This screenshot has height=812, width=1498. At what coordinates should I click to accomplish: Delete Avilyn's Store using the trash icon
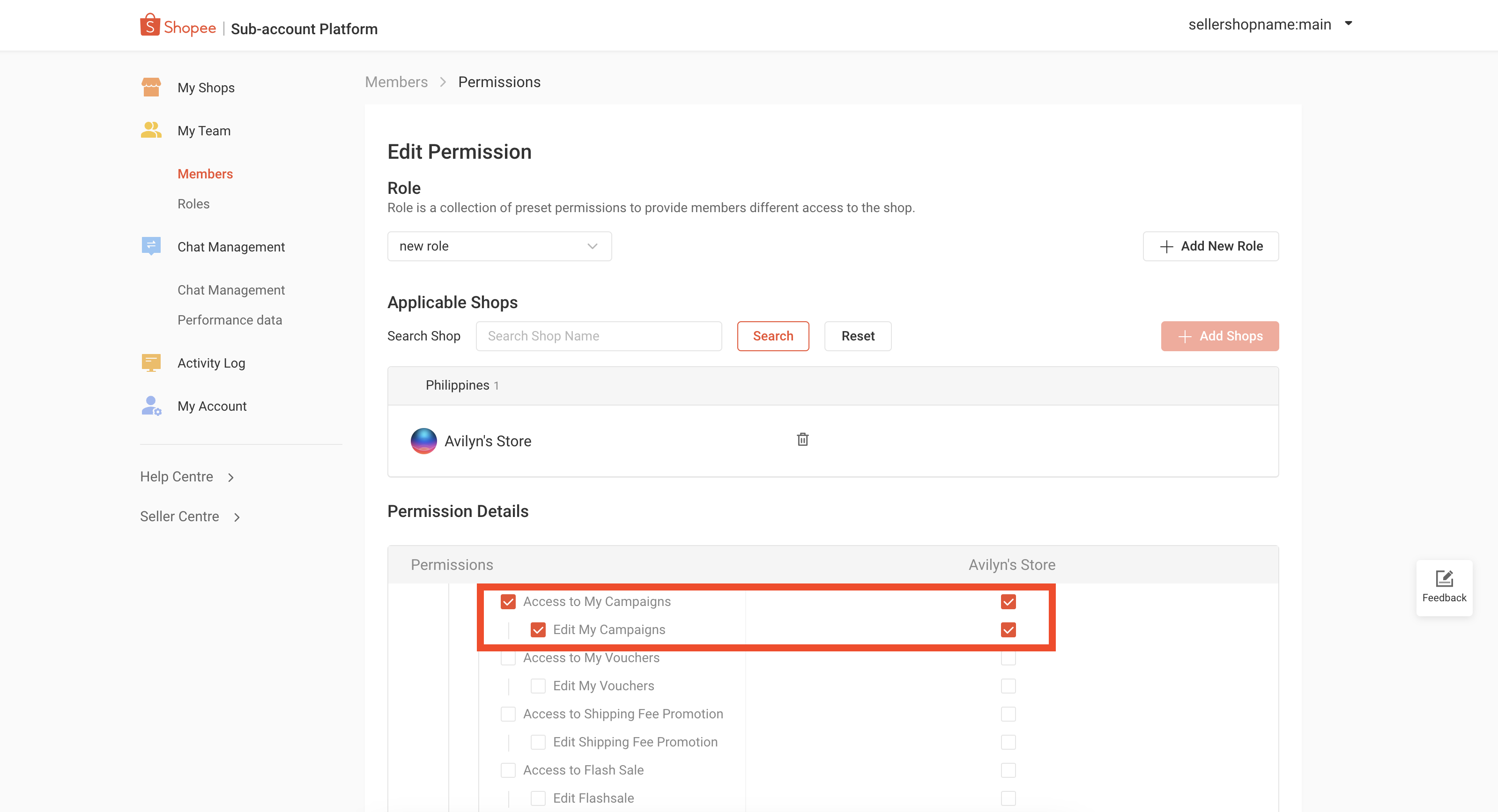(802, 439)
